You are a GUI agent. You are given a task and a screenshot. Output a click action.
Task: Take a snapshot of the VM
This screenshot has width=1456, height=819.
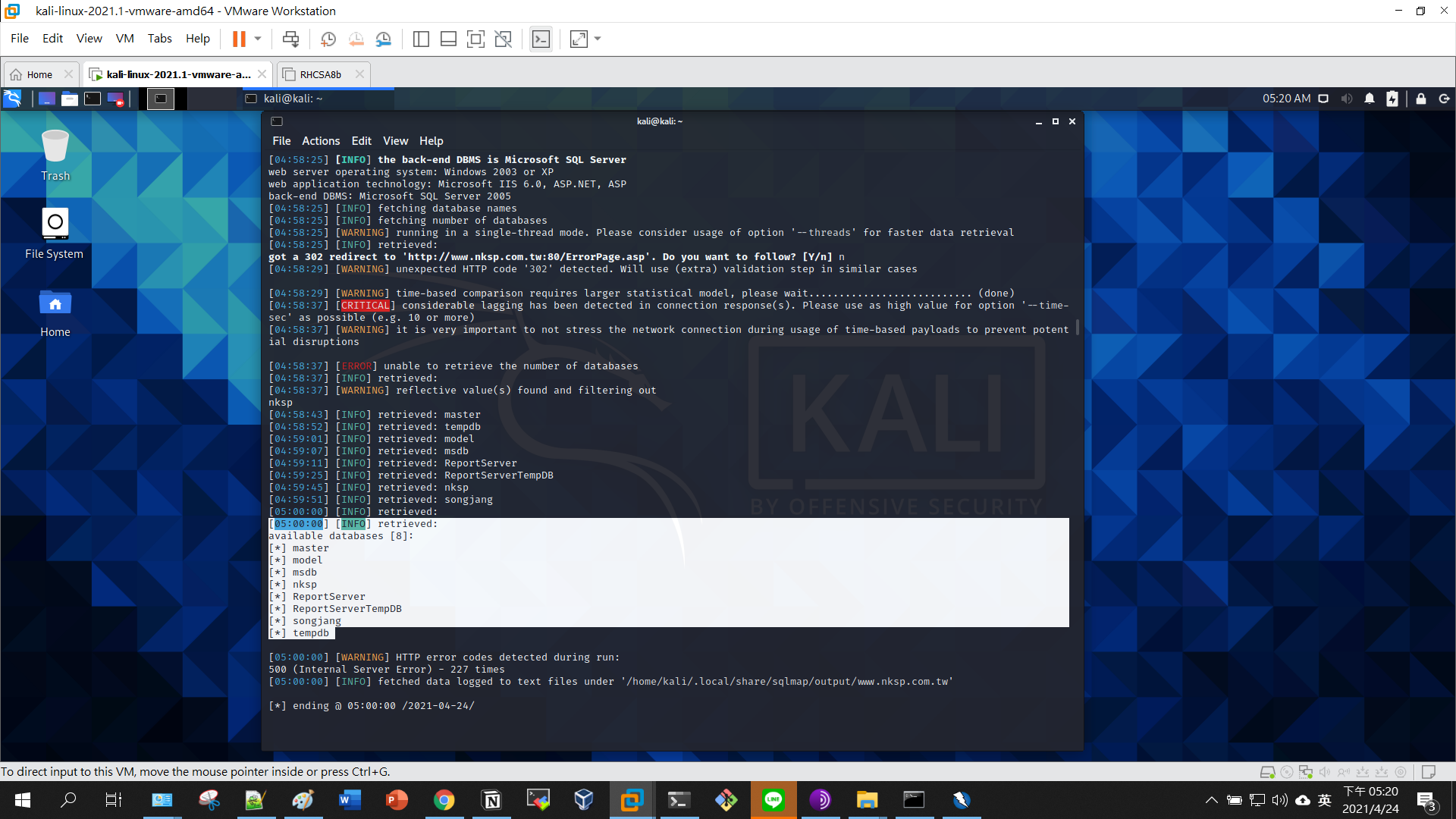point(328,39)
